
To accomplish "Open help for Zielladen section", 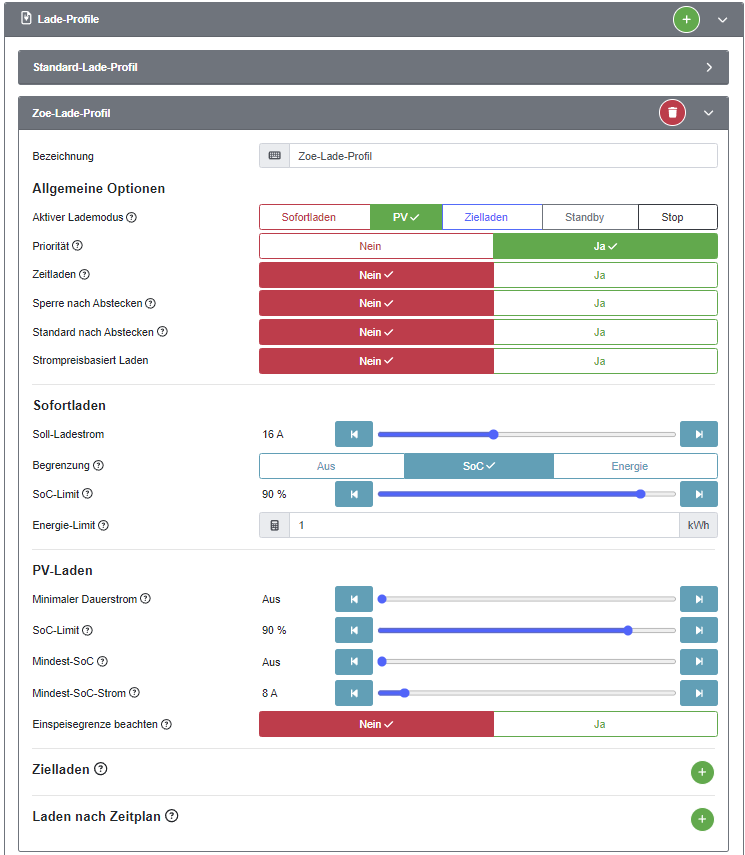I will point(100,769).
